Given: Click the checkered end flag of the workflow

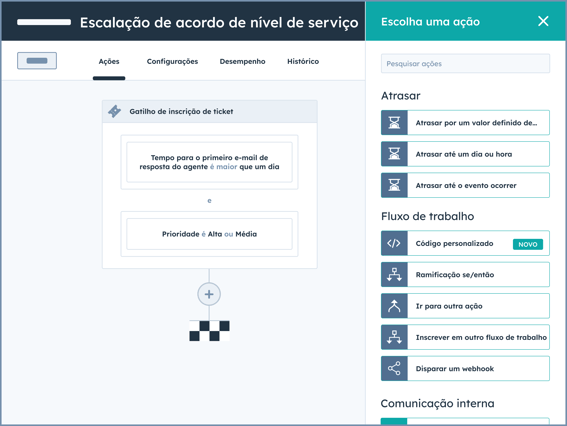Looking at the screenshot, I should [x=209, y=331].
